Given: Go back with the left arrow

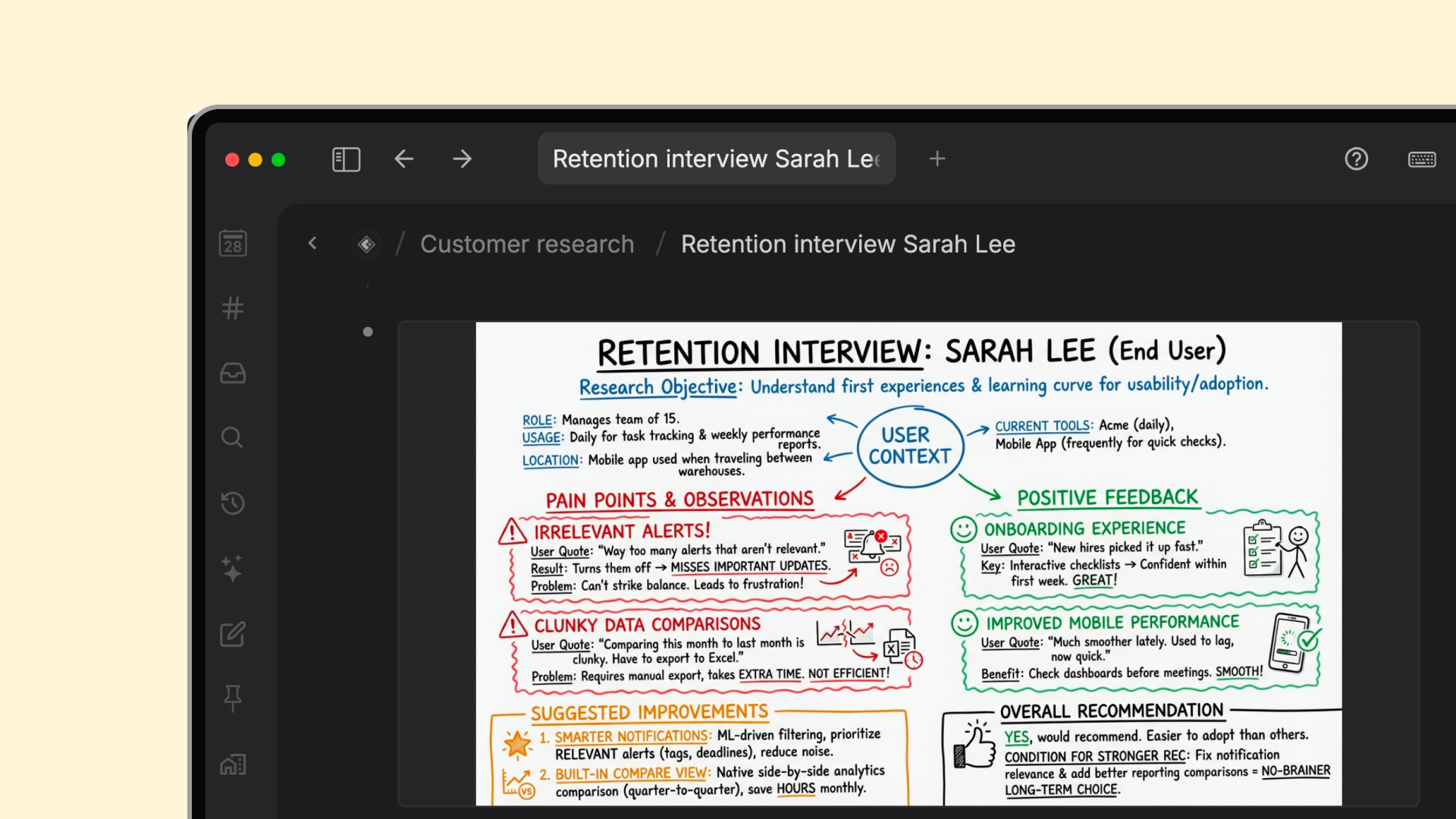Looking at the screenshot, I should 403,159.
